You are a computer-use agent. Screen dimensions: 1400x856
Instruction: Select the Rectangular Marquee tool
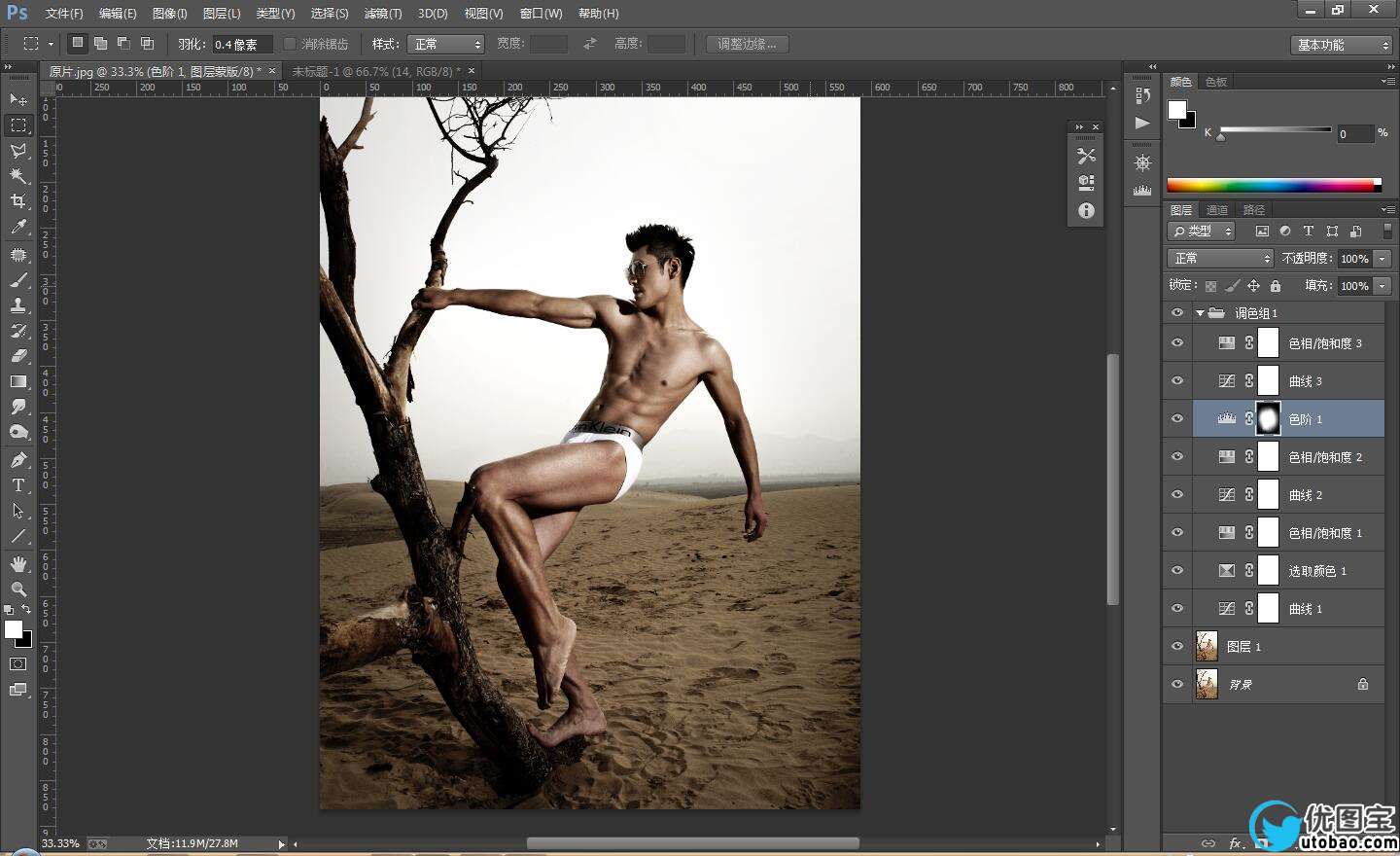18,125
